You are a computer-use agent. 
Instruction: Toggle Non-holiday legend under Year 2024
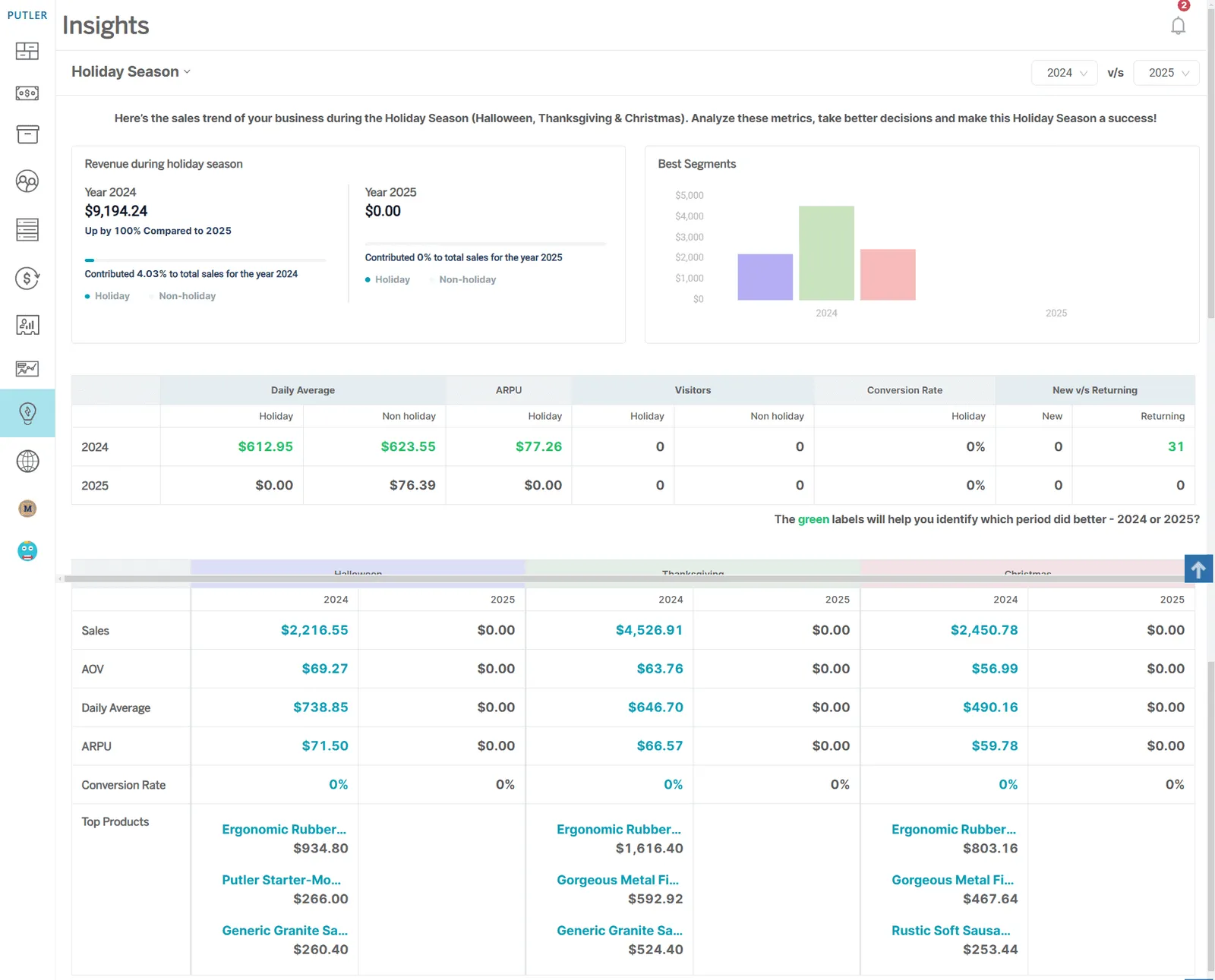(x=182, y=296)
